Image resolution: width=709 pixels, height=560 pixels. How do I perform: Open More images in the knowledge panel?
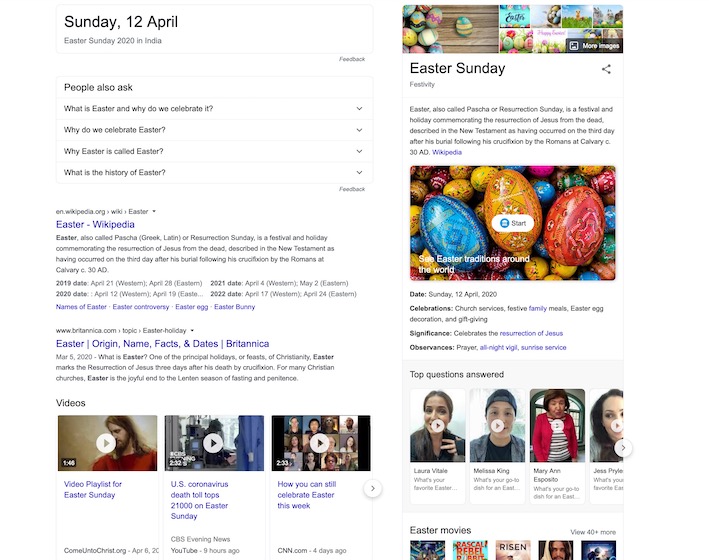[593, 45]
